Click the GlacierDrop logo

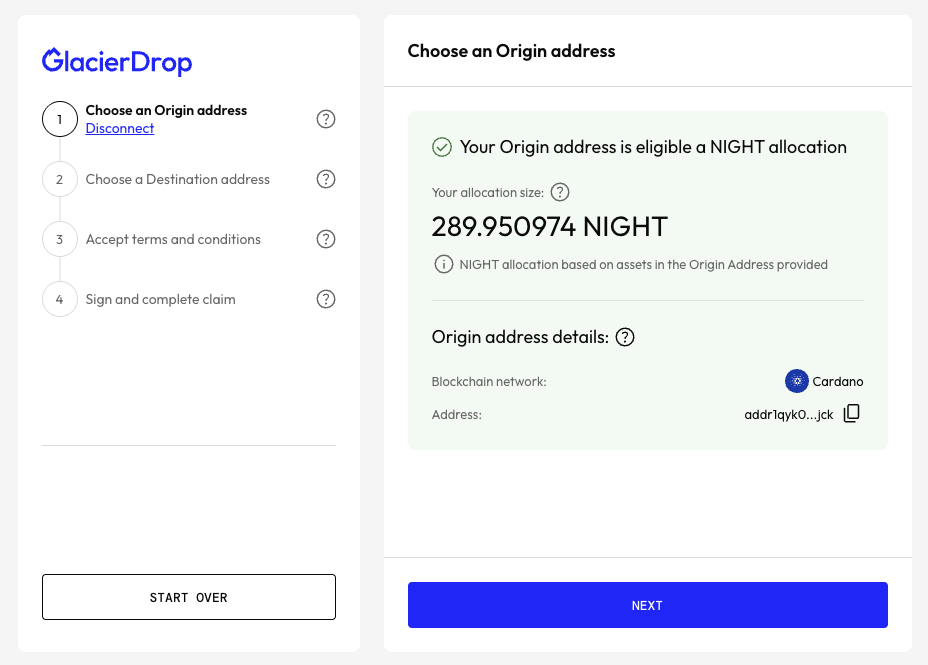[117, 62]
